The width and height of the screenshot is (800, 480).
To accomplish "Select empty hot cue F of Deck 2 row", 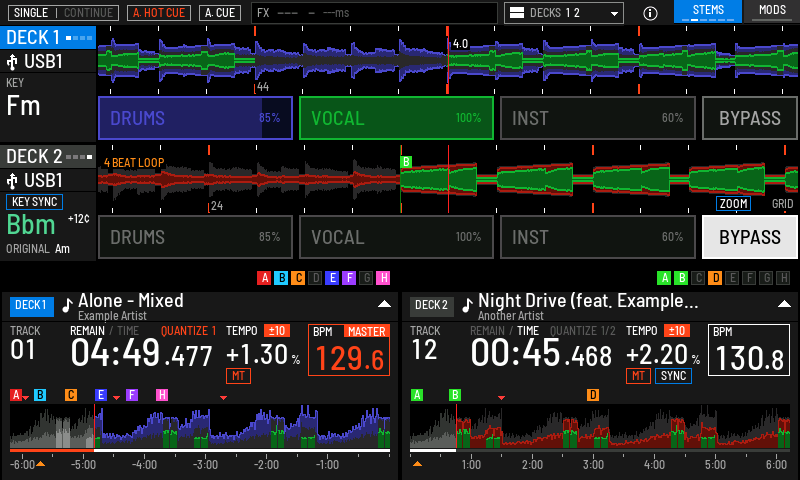I will click(749, 278).
